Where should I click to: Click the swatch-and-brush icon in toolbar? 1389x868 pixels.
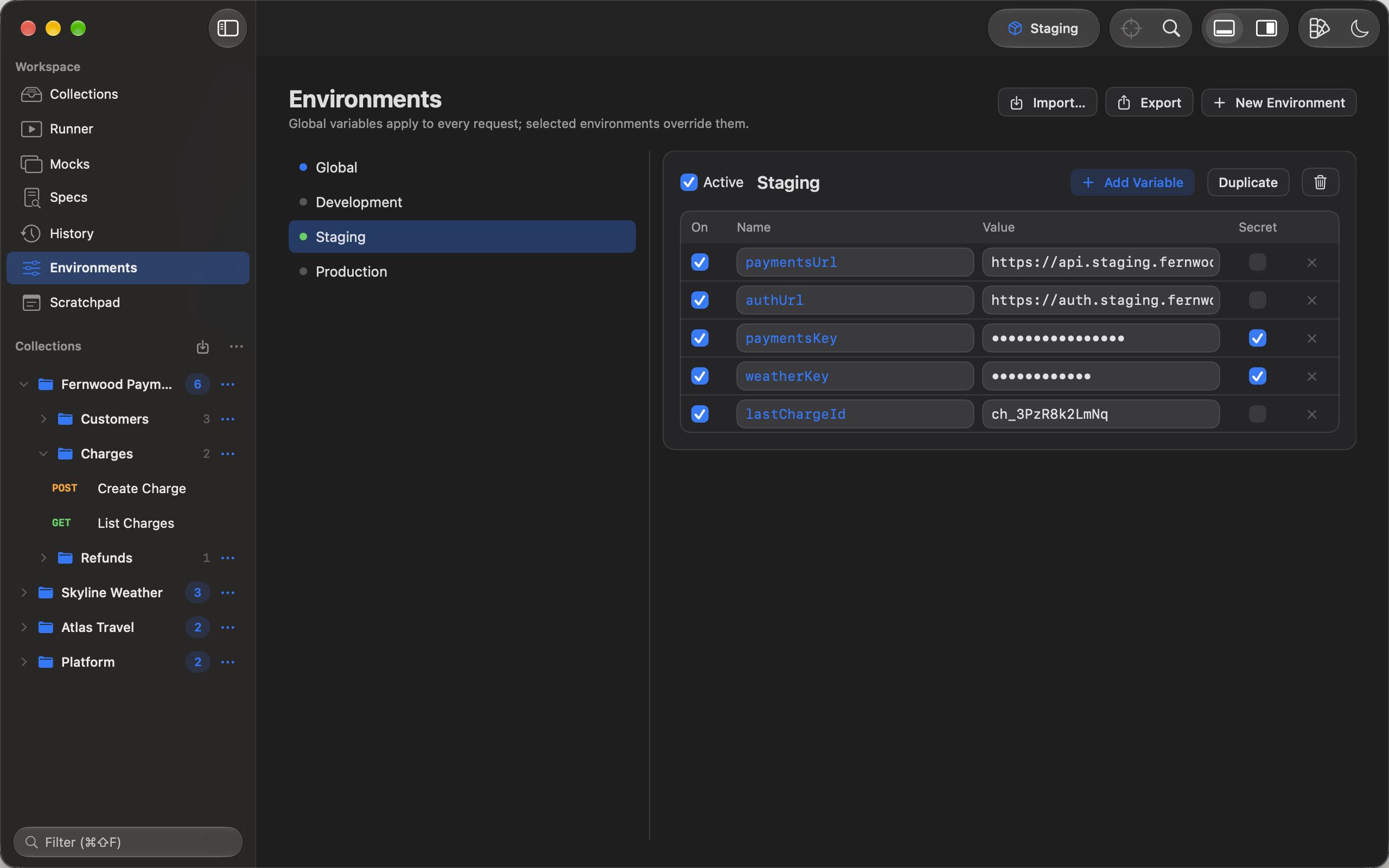(1319, 28)
